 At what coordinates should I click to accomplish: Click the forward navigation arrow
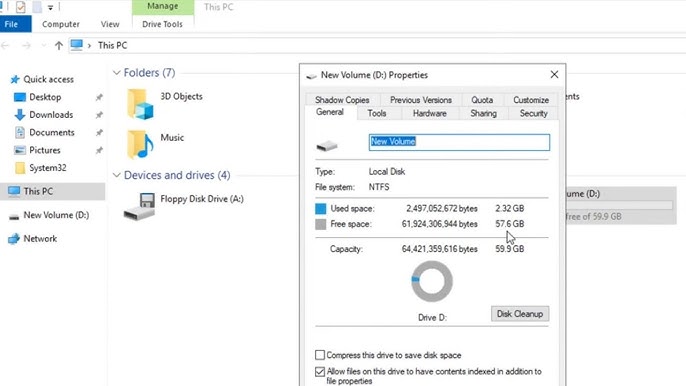coord(26,46)
